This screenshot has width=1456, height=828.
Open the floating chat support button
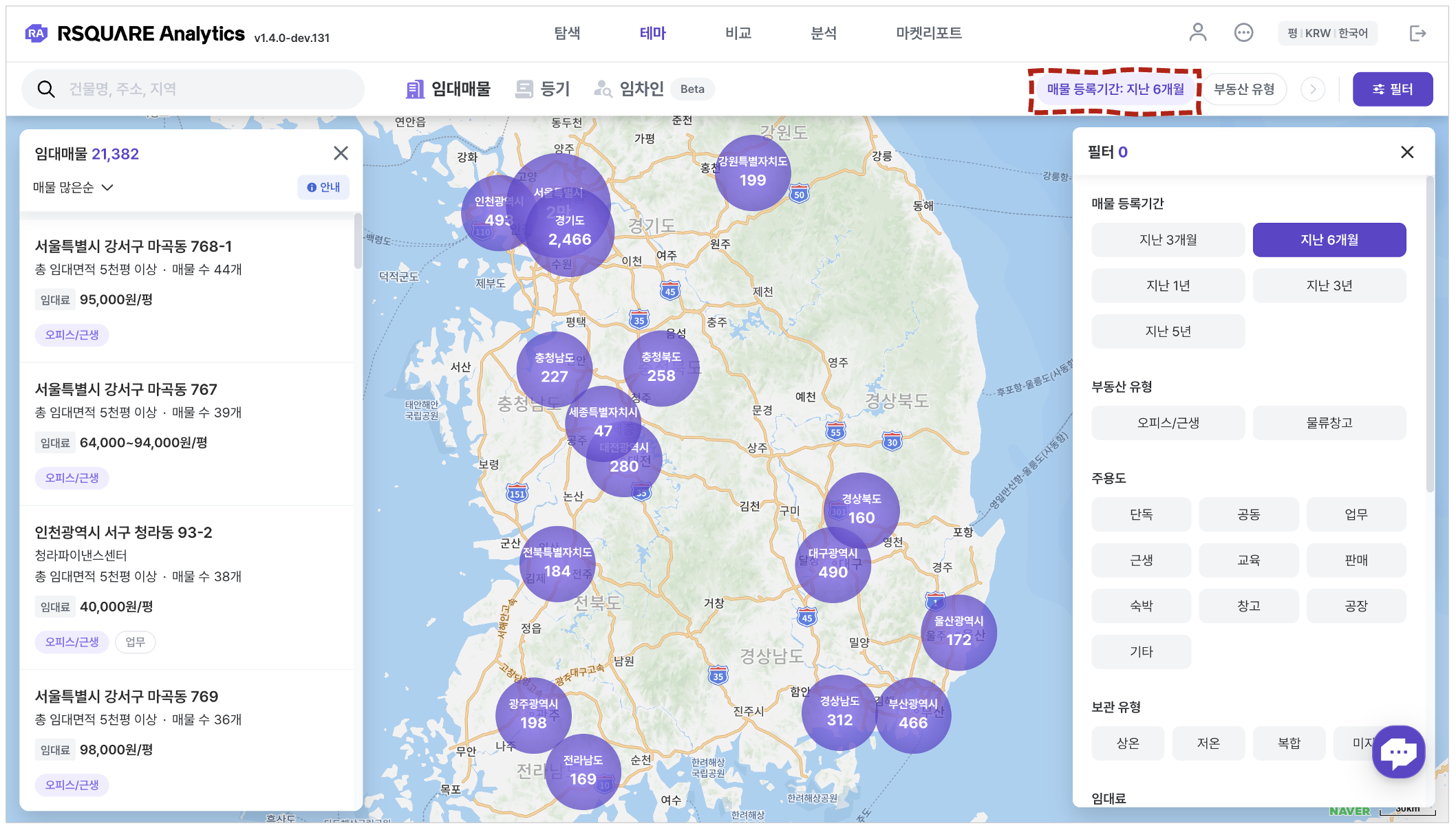(1398, 752)
